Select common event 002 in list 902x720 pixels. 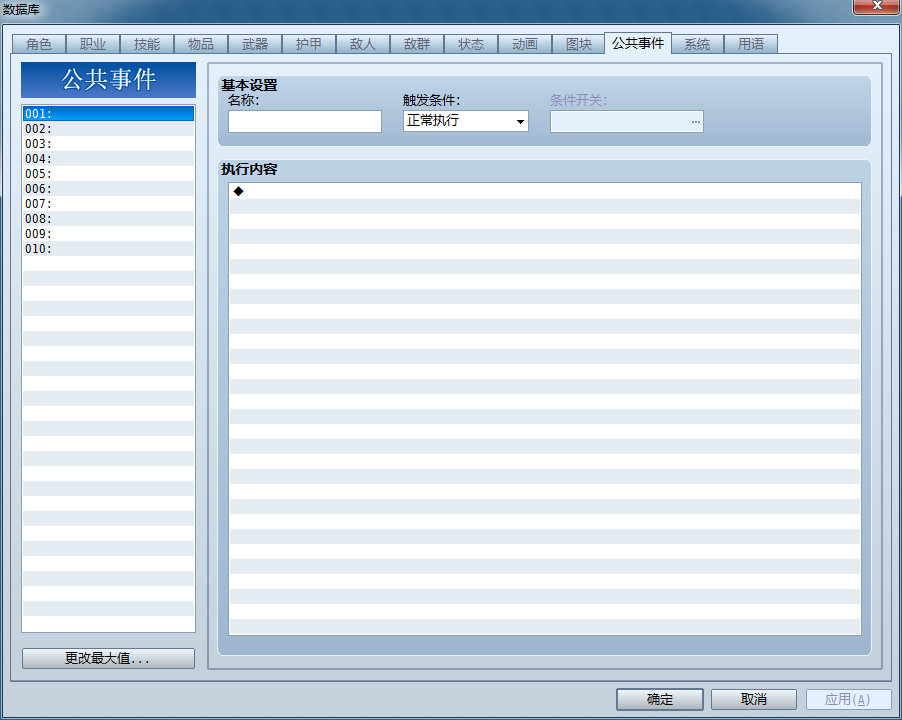click(x=108, y=128)
